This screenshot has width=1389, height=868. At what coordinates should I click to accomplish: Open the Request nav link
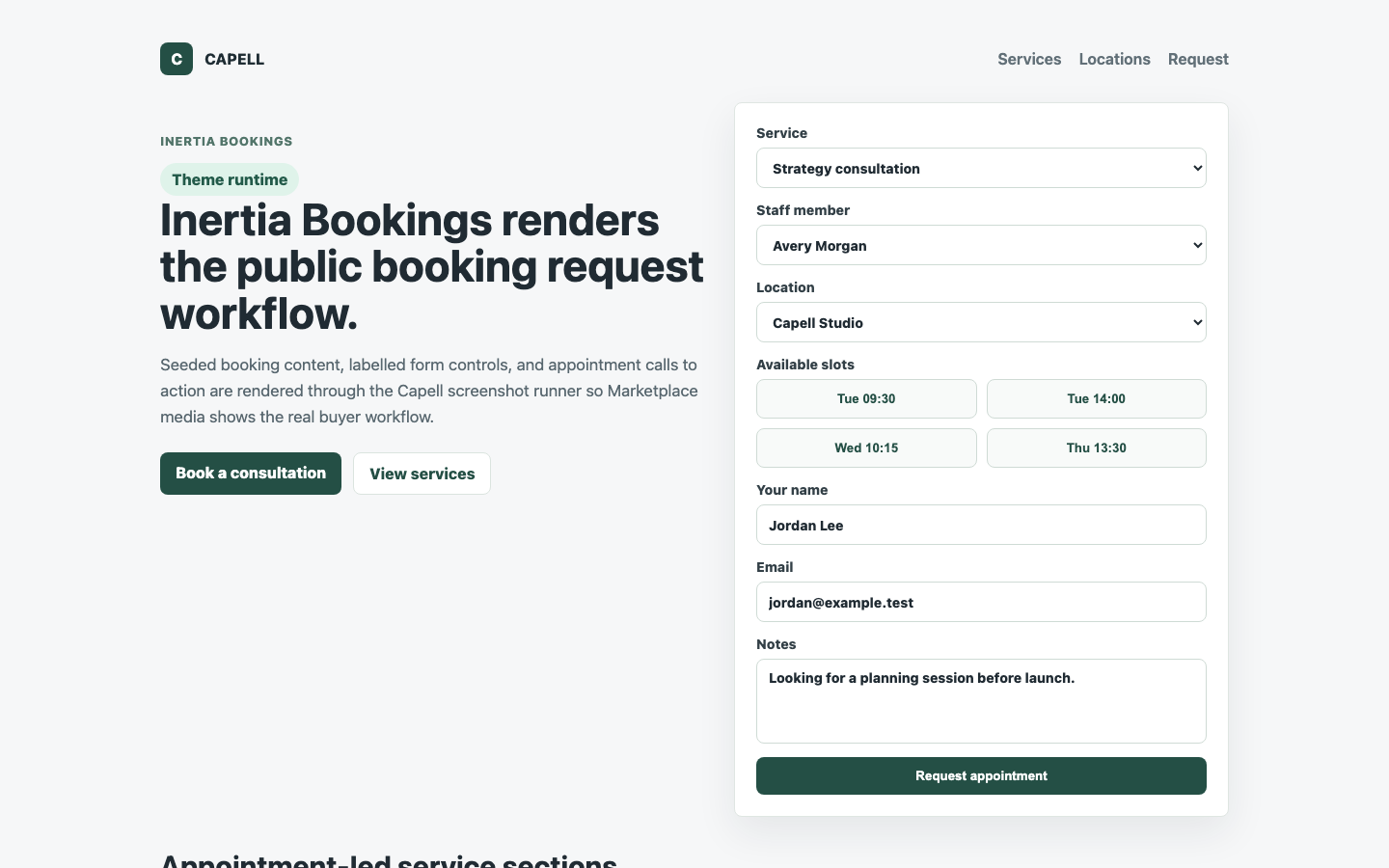tap(1198, 59)
